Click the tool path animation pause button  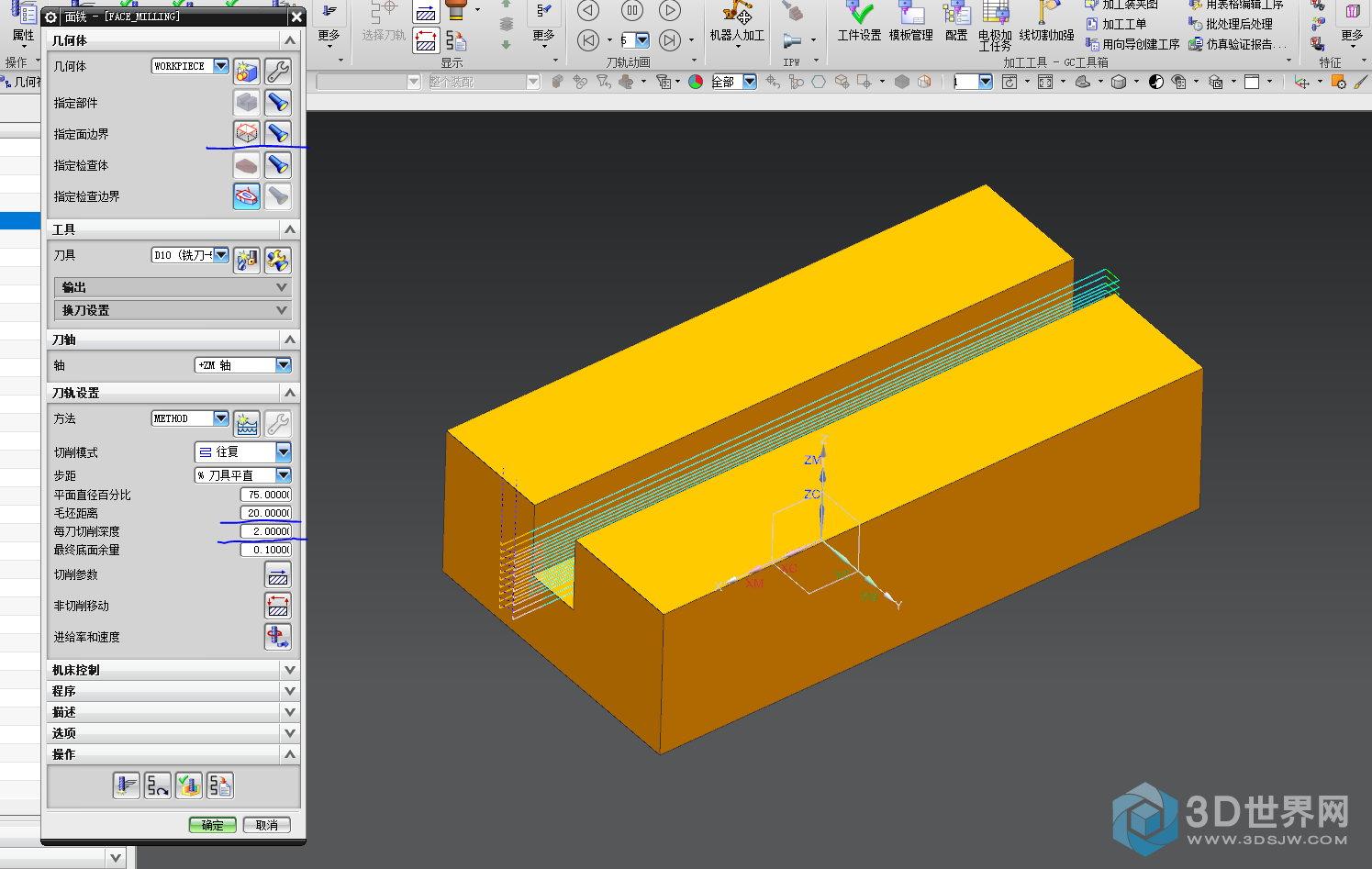pos(631,10)
